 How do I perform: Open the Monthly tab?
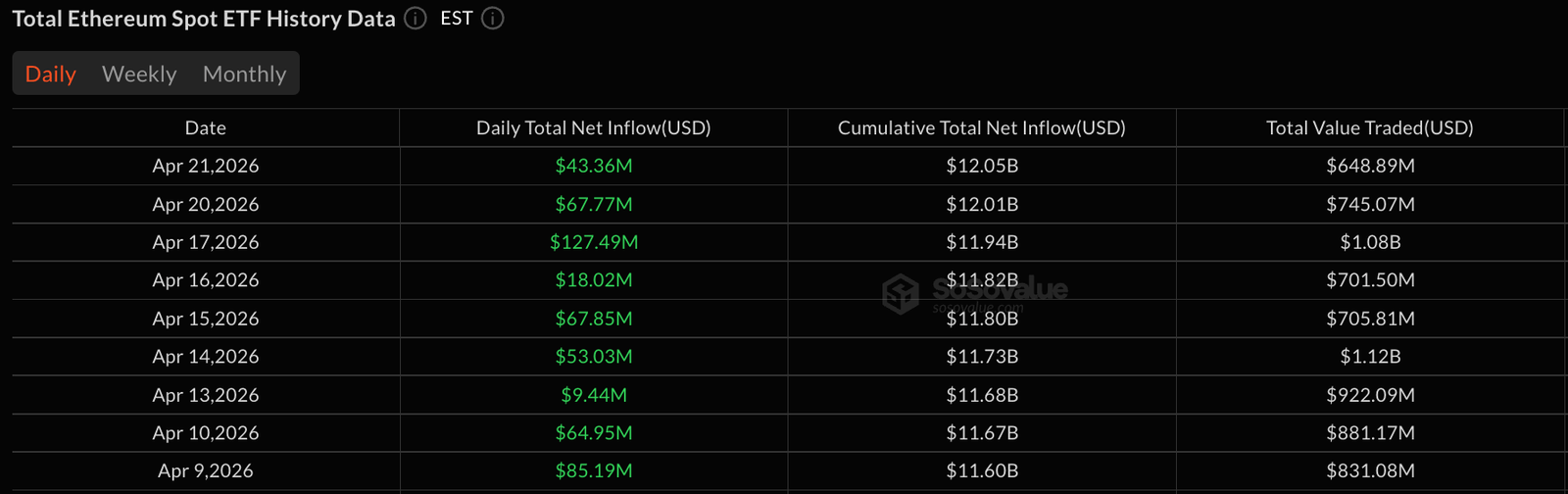[x=244, y=74]
